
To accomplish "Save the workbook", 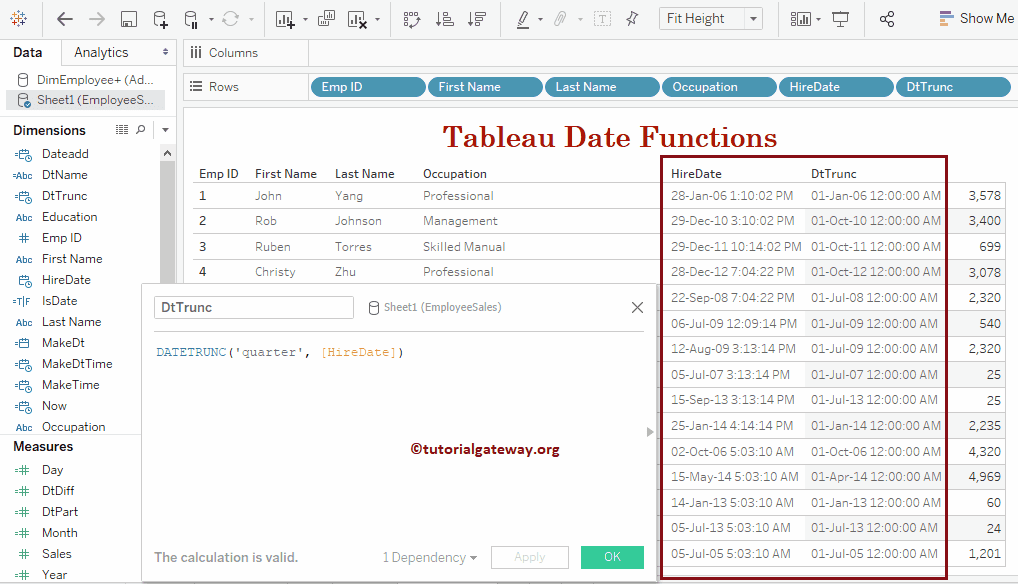I will (127, 17).
